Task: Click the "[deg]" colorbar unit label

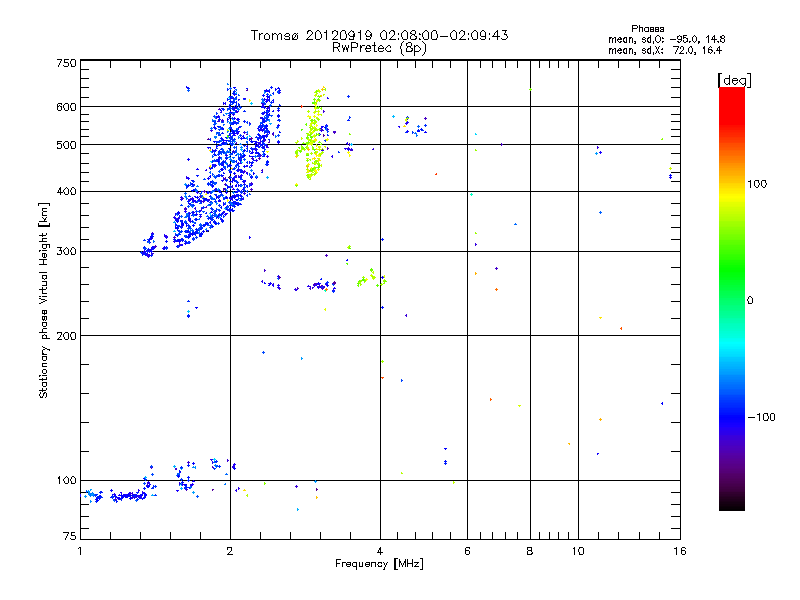Action: [x=734, y=80]
